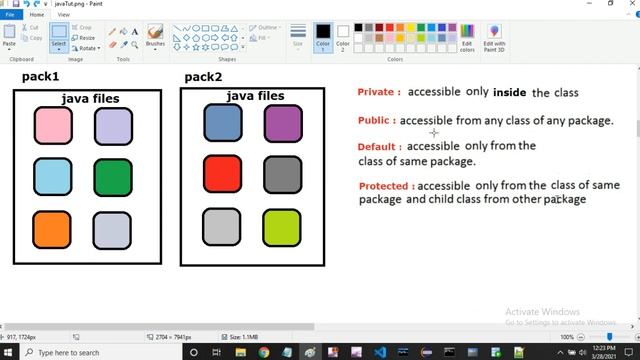Click the taskbar search box
This screenshot has width=640, height=360.
[x=100, y=352]
